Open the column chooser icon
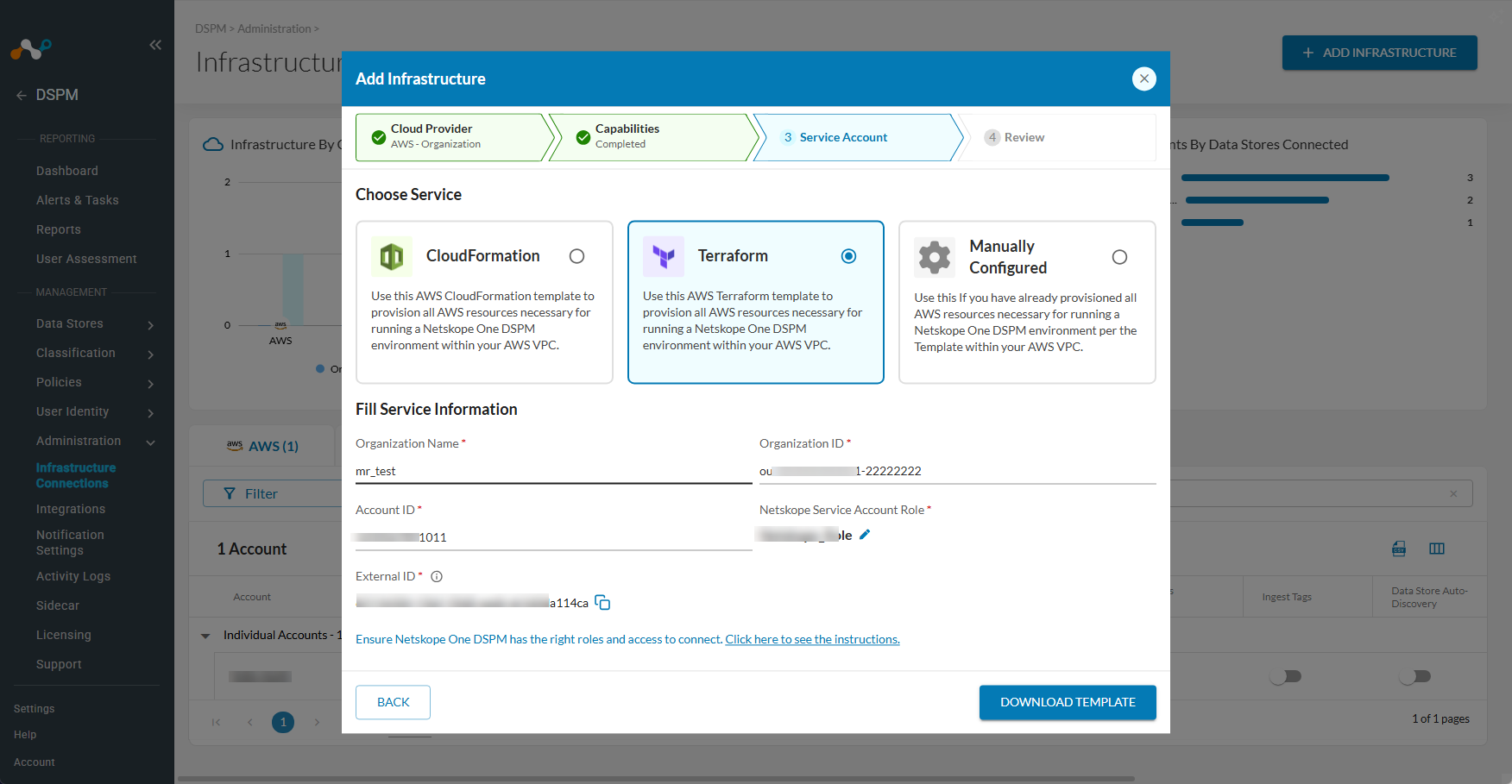Viewport: 1512px width, 784px height. (x=1437, y=549)
